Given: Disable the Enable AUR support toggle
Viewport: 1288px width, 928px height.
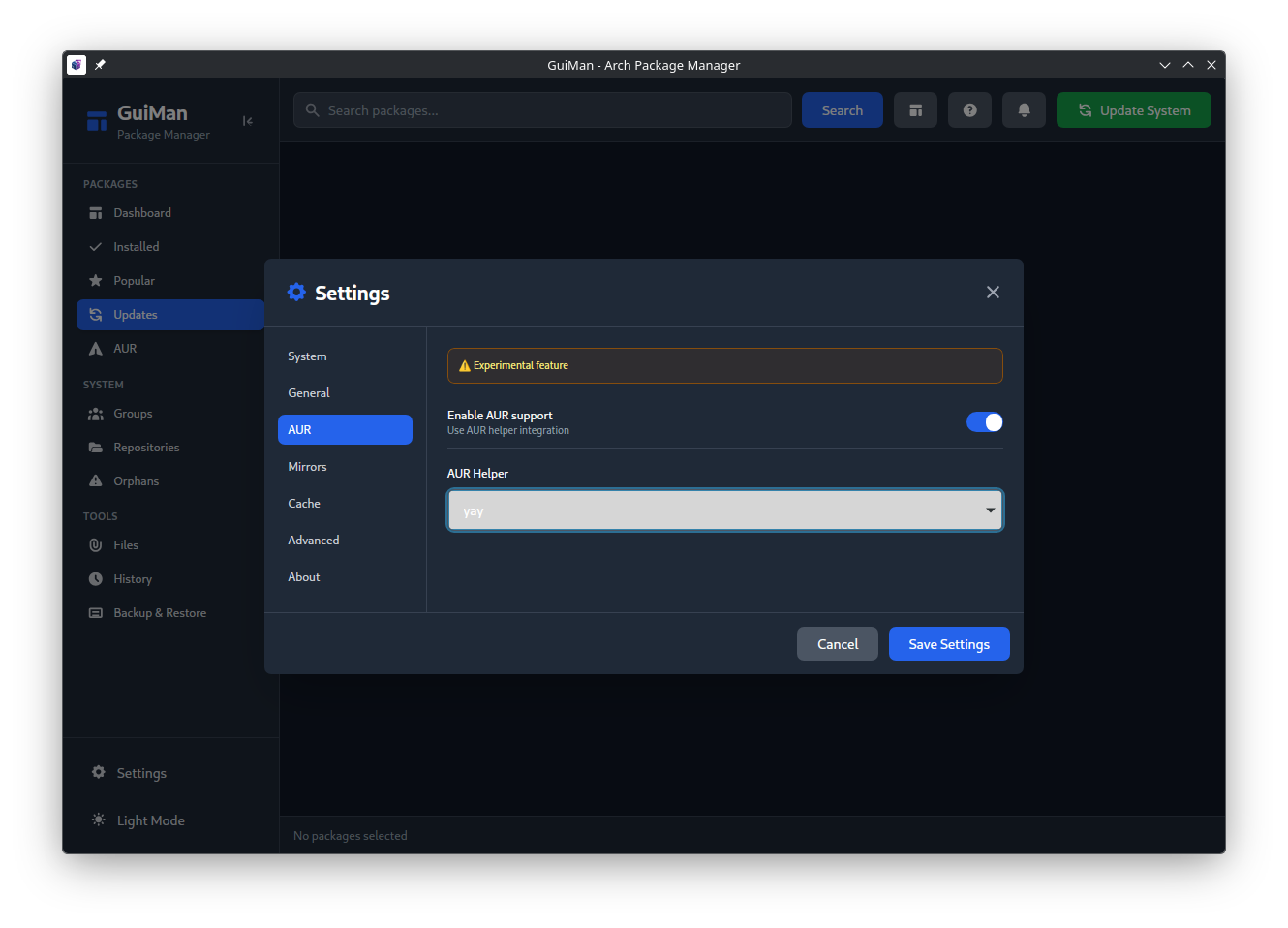Looking at the screenshot, I should point(984,422).
